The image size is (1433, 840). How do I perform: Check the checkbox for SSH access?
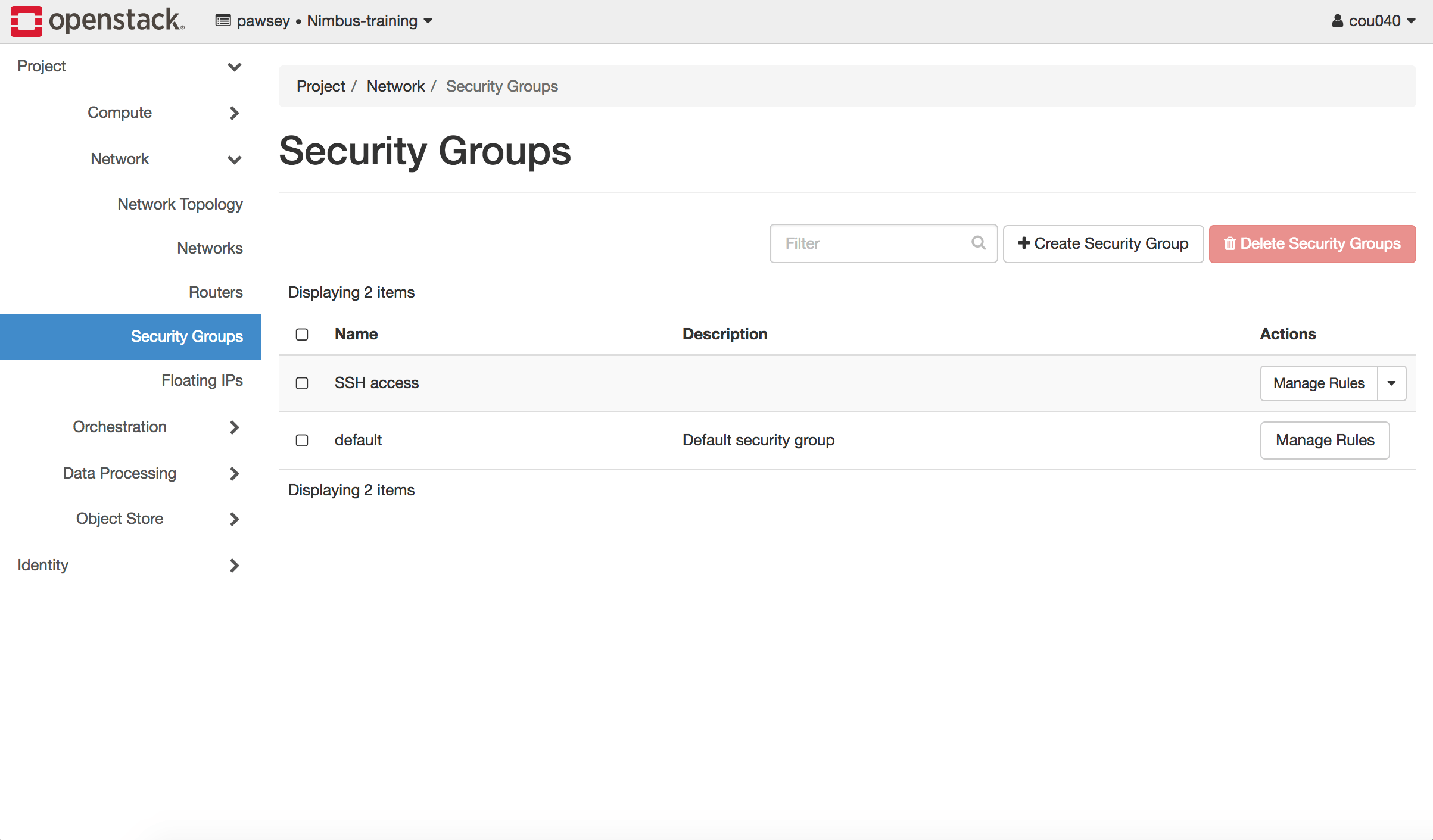click(x=302, y=383)
